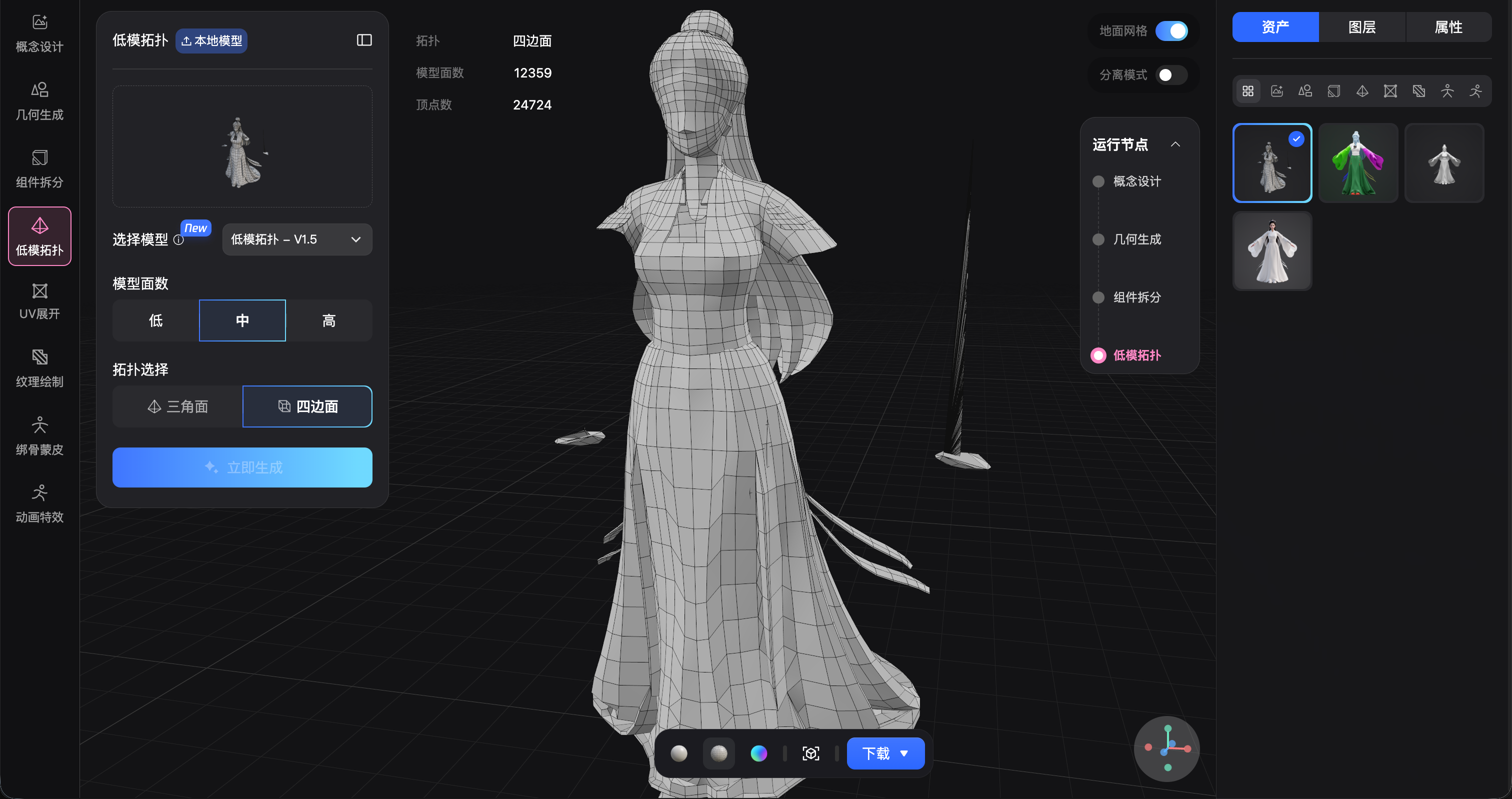Toggle the 地面网格 switch off
The image size is (1512, 799).
[x=1171, y=30]
